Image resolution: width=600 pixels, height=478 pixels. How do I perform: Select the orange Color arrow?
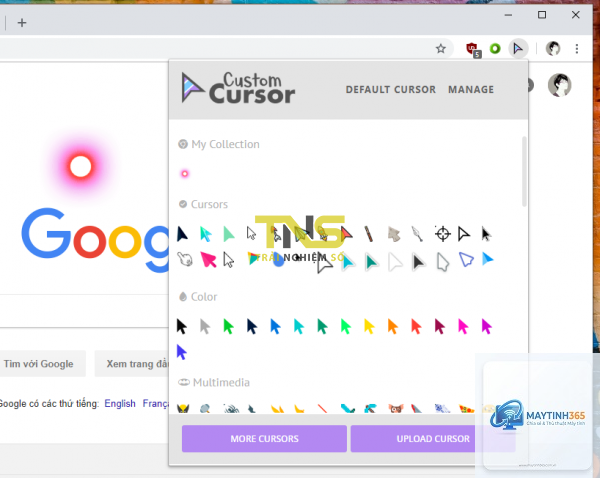tap(393, 326)
